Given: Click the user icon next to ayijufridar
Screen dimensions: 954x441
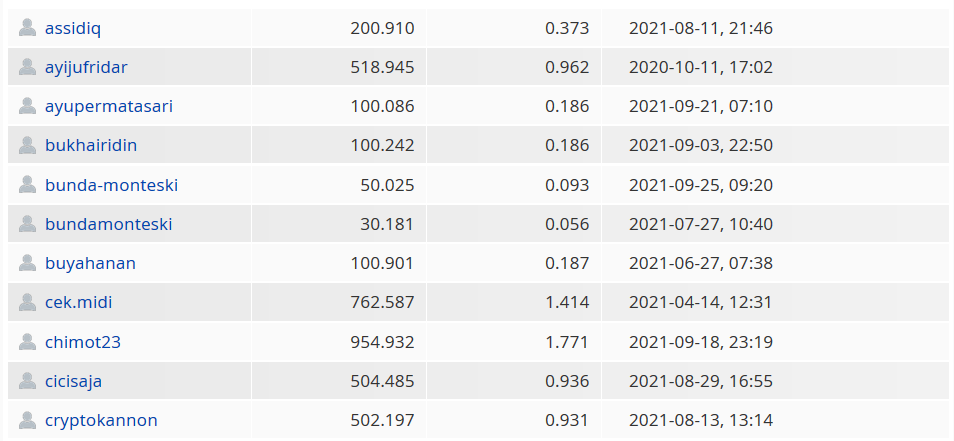Looking at the screenshot, I should click(27, 67).
